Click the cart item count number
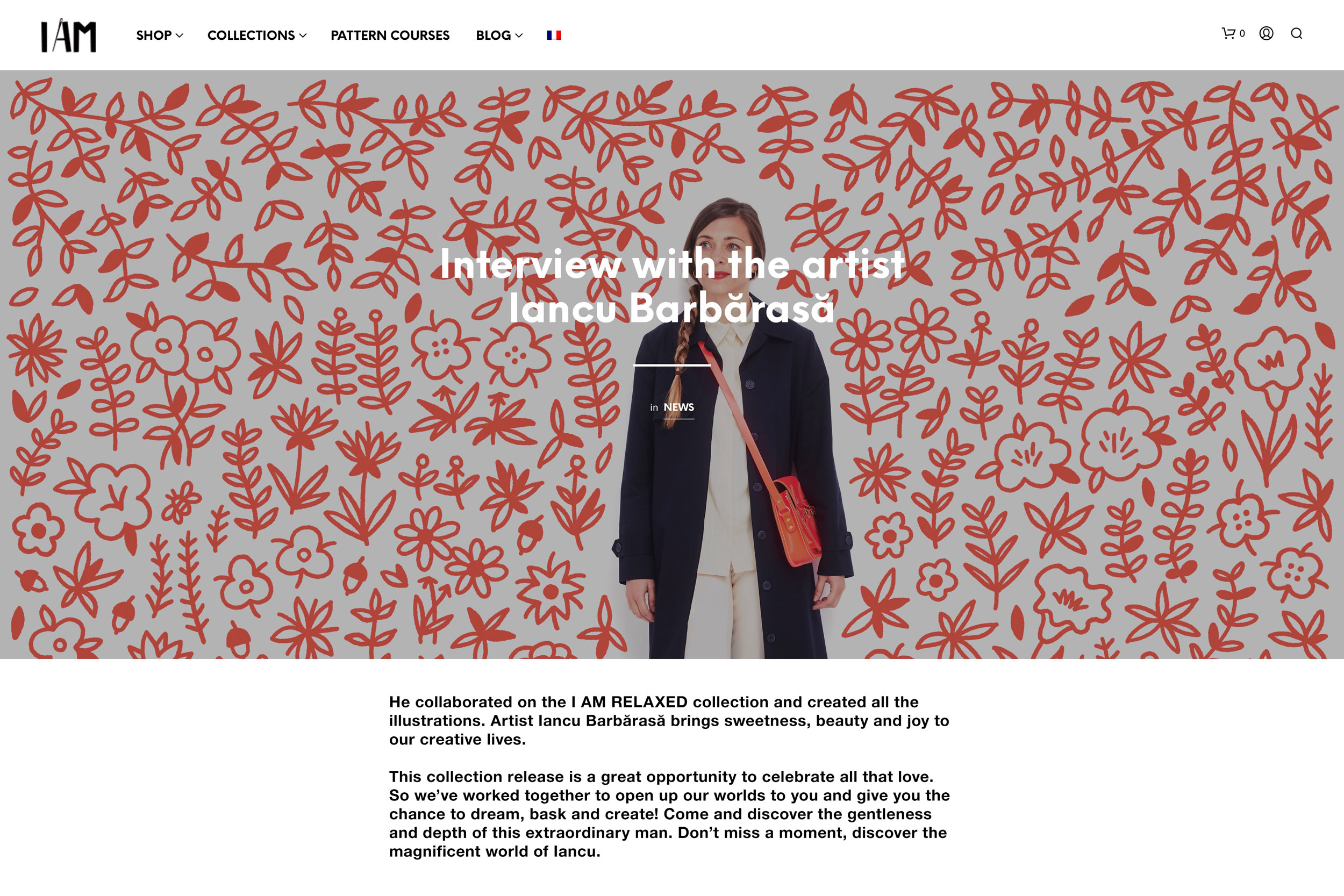Viewport: 1344px width, 896px height. (x=1242, y=34)
